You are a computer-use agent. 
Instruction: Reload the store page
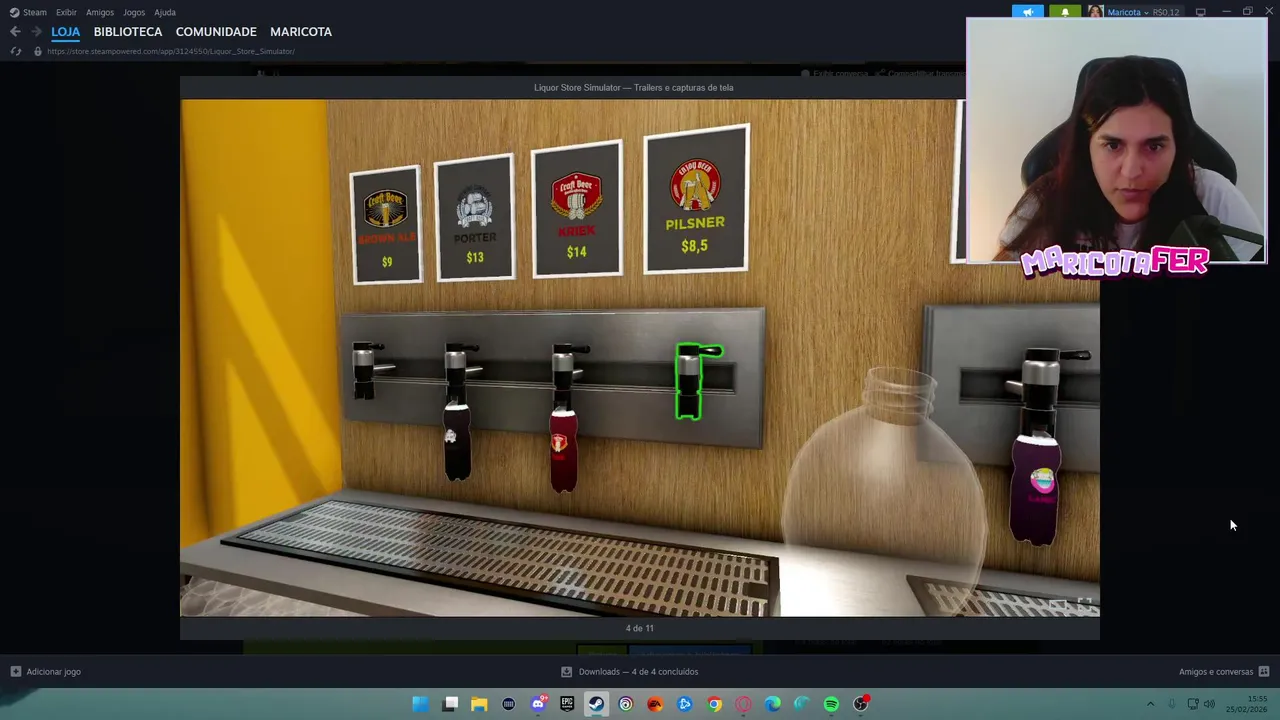tap(15, 51)
